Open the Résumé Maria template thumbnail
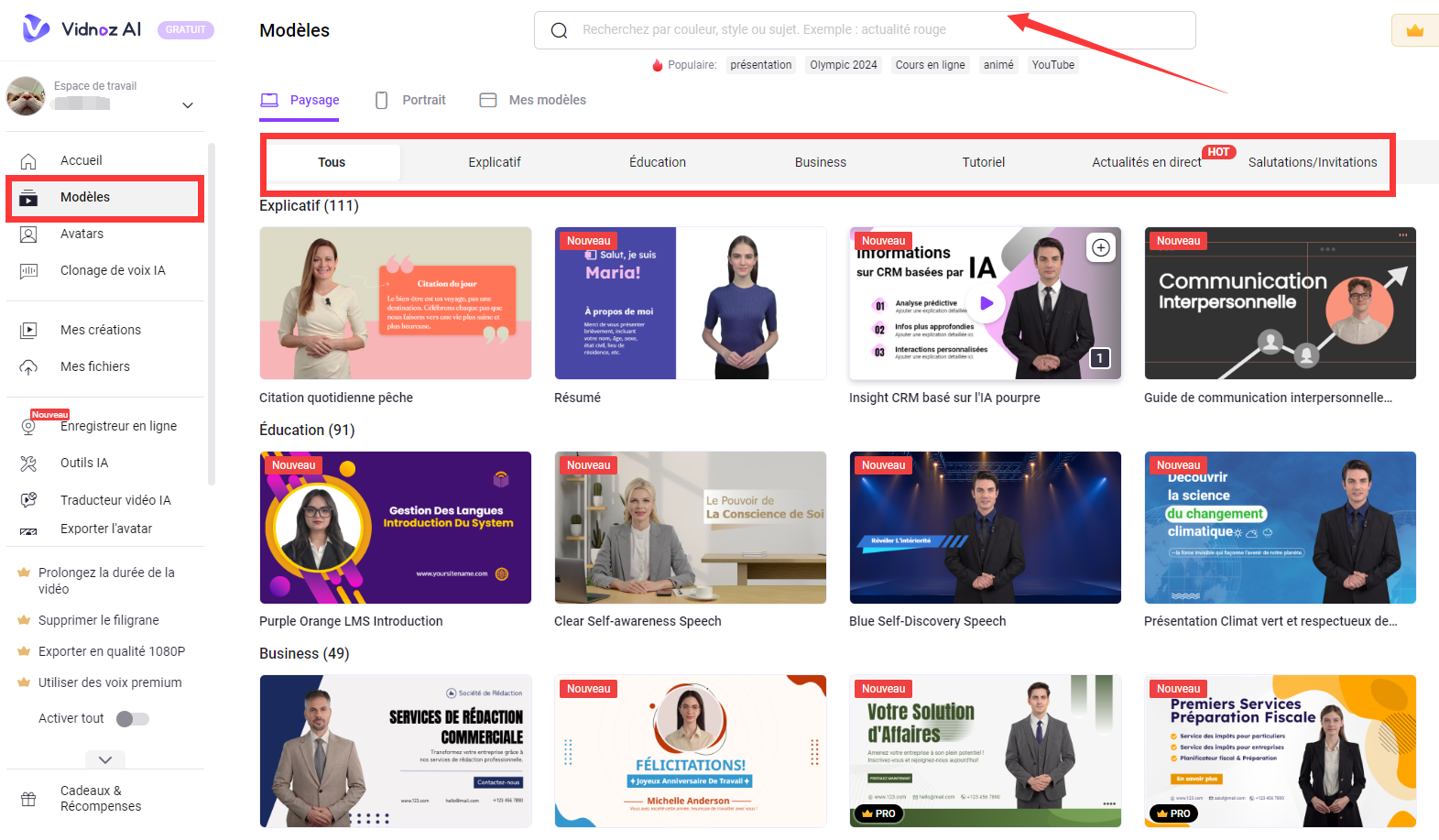The image size is (1439, 840). pyautogui.click(x=691, y=303)
